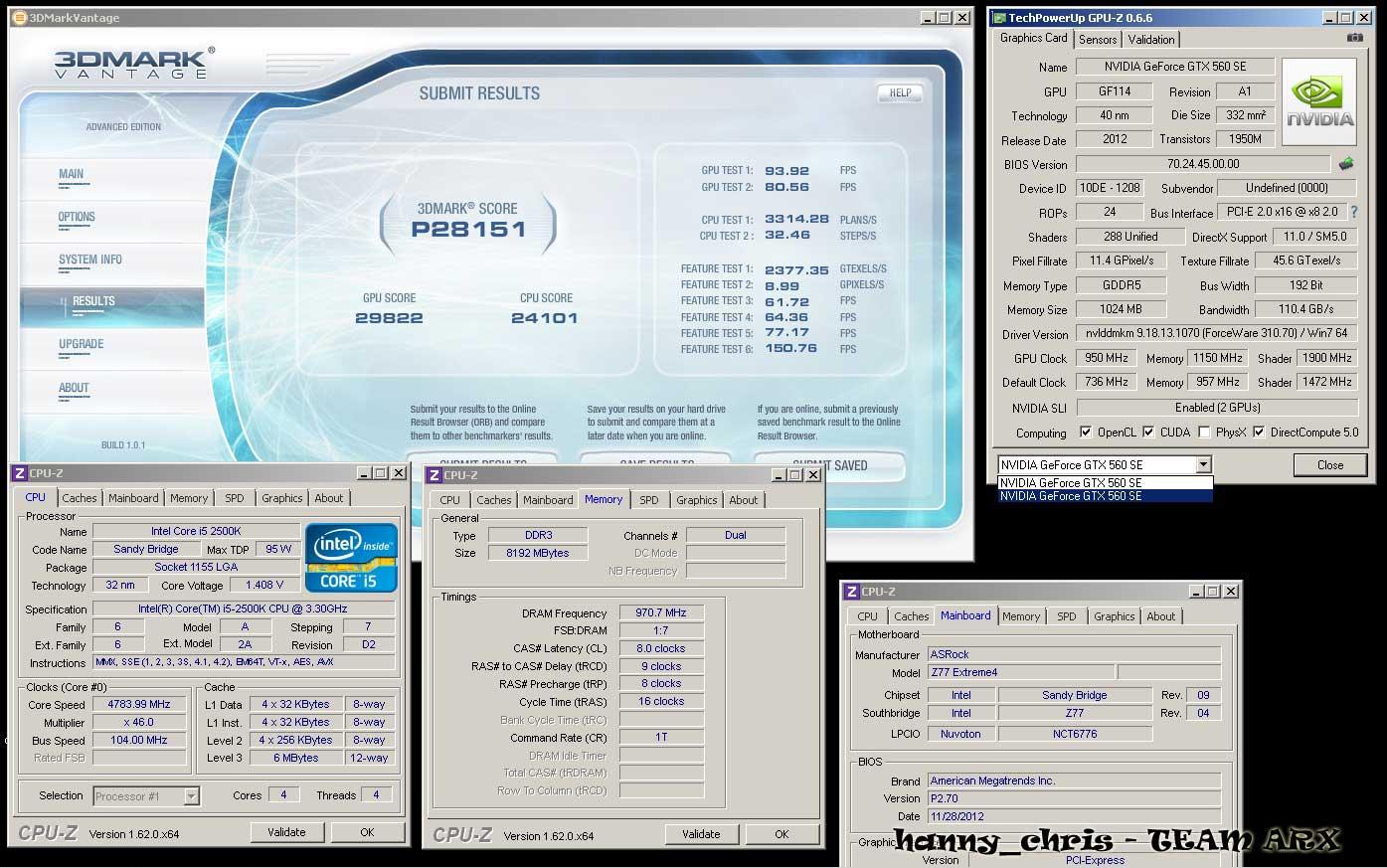Toggle the DirectCompute 5.0 checkbox
Viewport: 1387px width, 868px height.
pyautogui.click(x=1259, y=433)
